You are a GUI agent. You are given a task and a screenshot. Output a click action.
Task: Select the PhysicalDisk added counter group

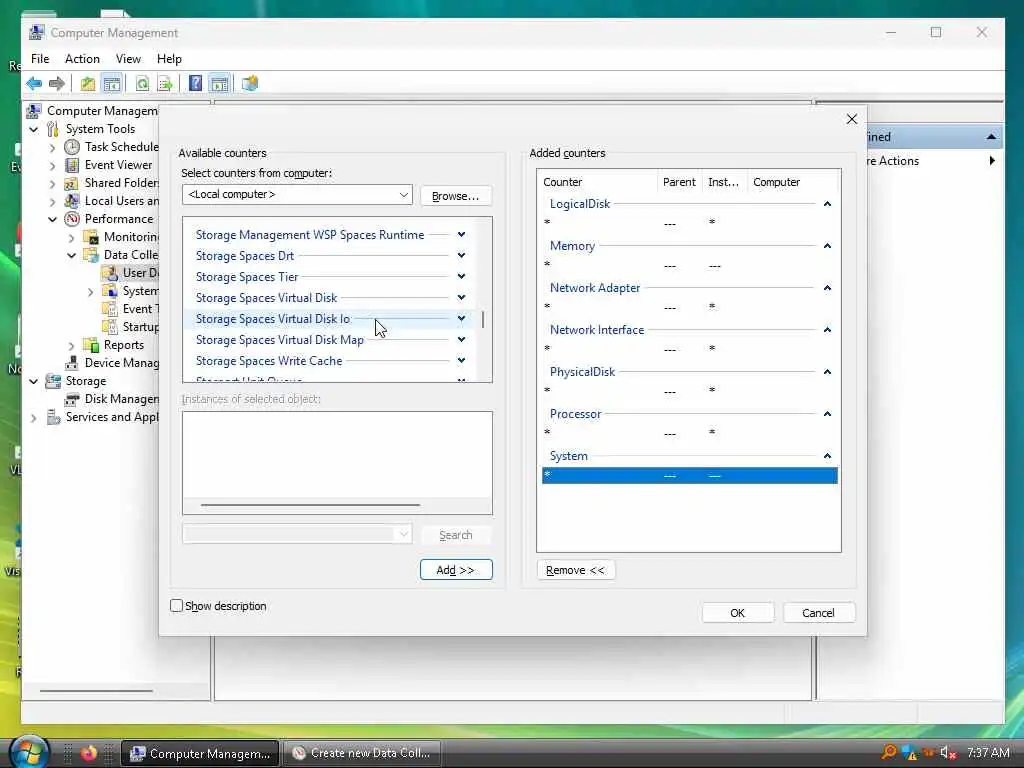[x=583, y=372]
